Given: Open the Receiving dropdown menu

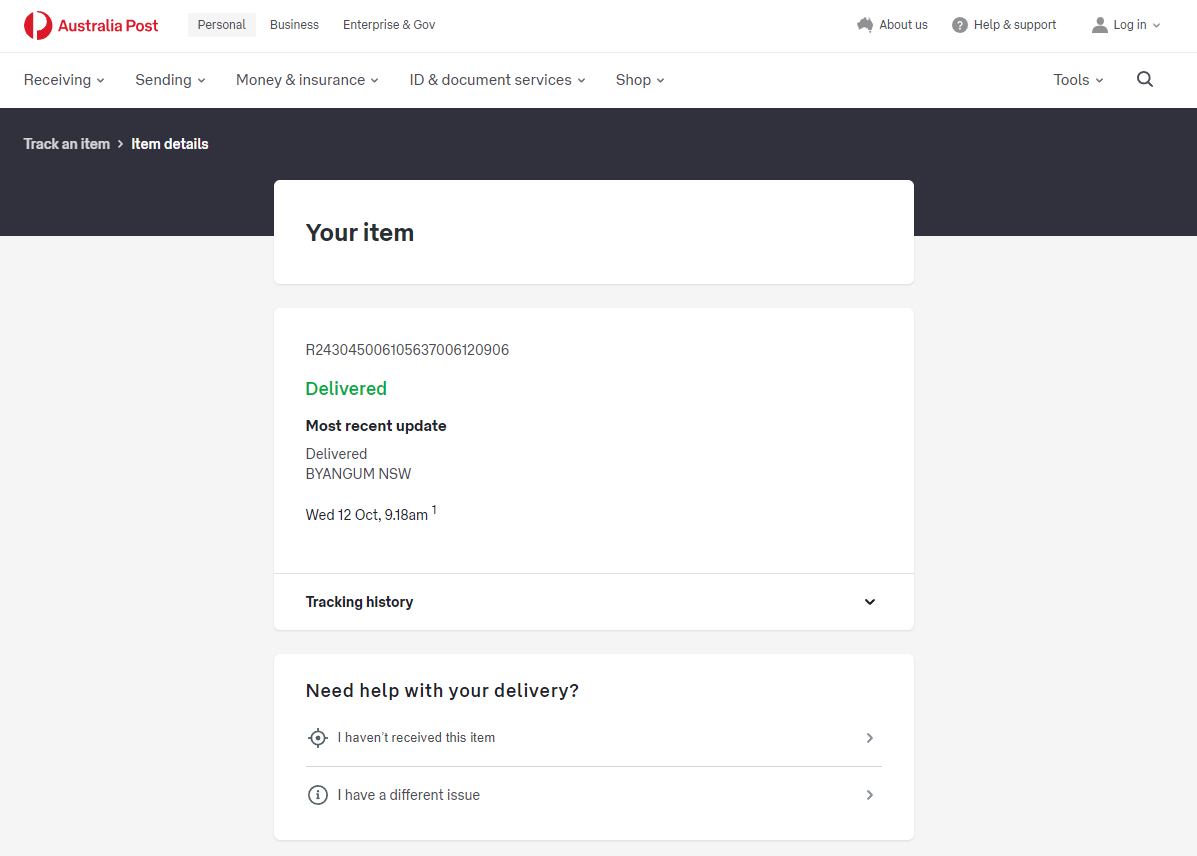Looking at the screenshot, I should tap(64, 80).
